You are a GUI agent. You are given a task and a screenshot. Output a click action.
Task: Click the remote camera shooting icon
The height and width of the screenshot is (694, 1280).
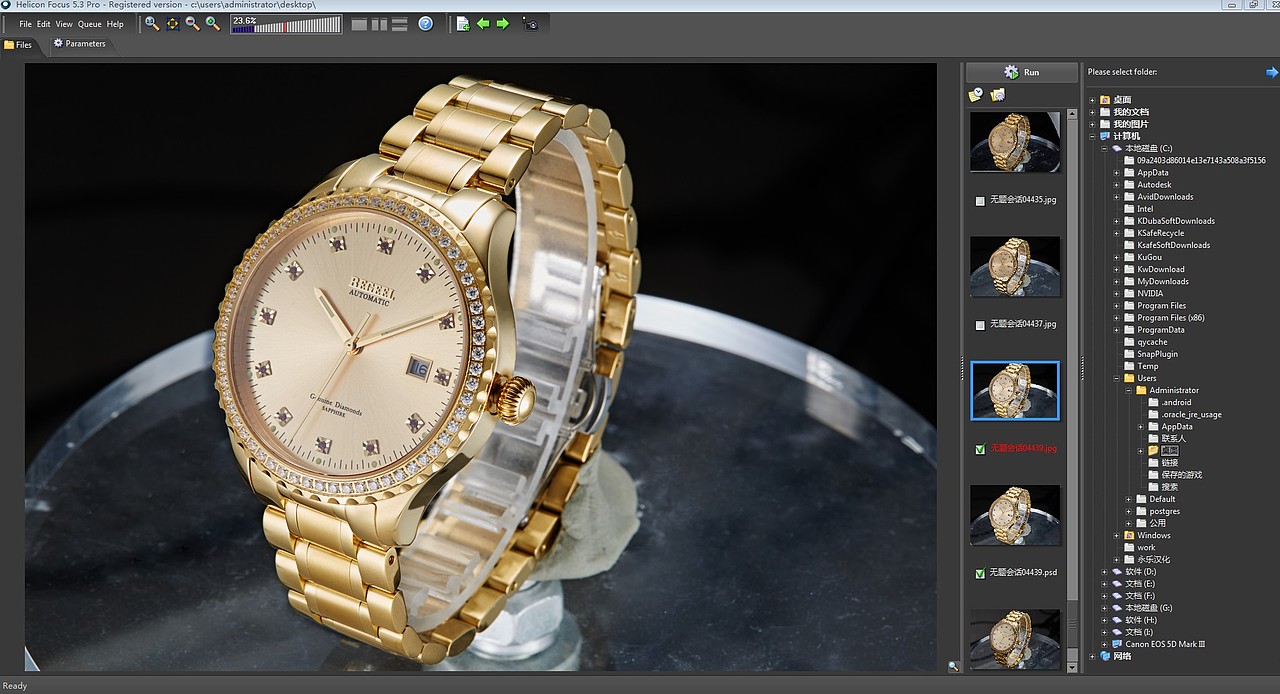(x=530, y=23)
